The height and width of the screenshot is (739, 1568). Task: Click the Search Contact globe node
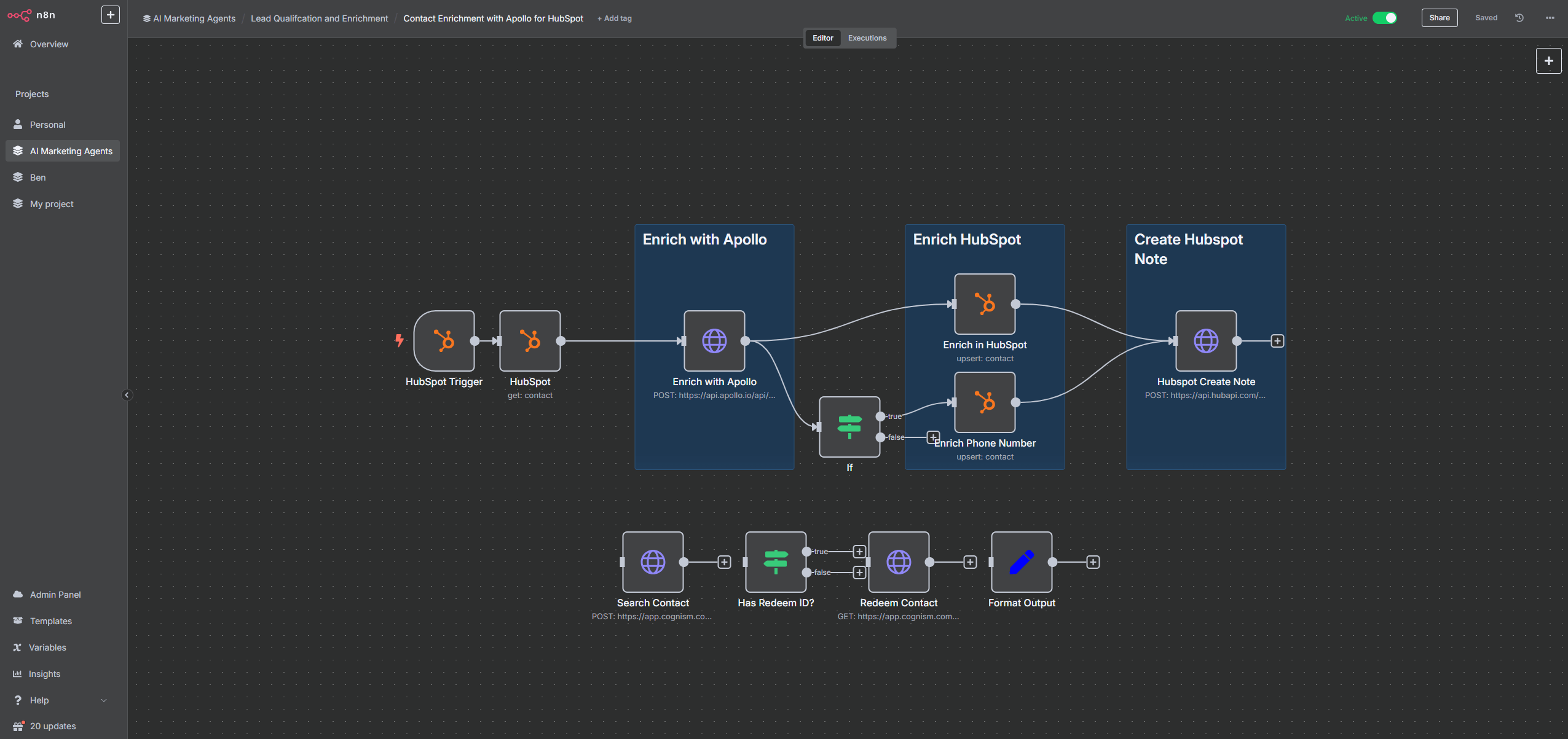(x=652, y=561)
